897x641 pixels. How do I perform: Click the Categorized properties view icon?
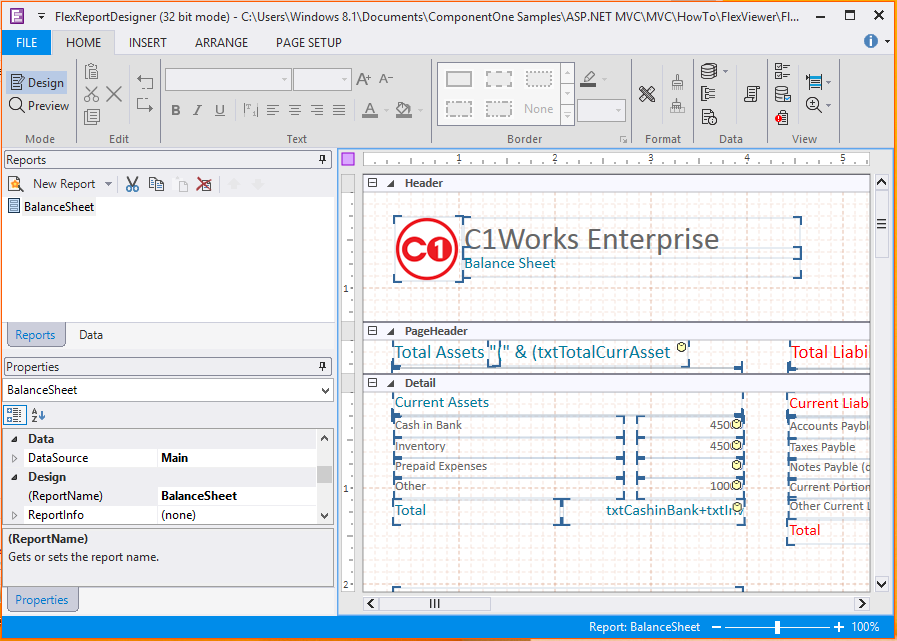click(15, 415)
